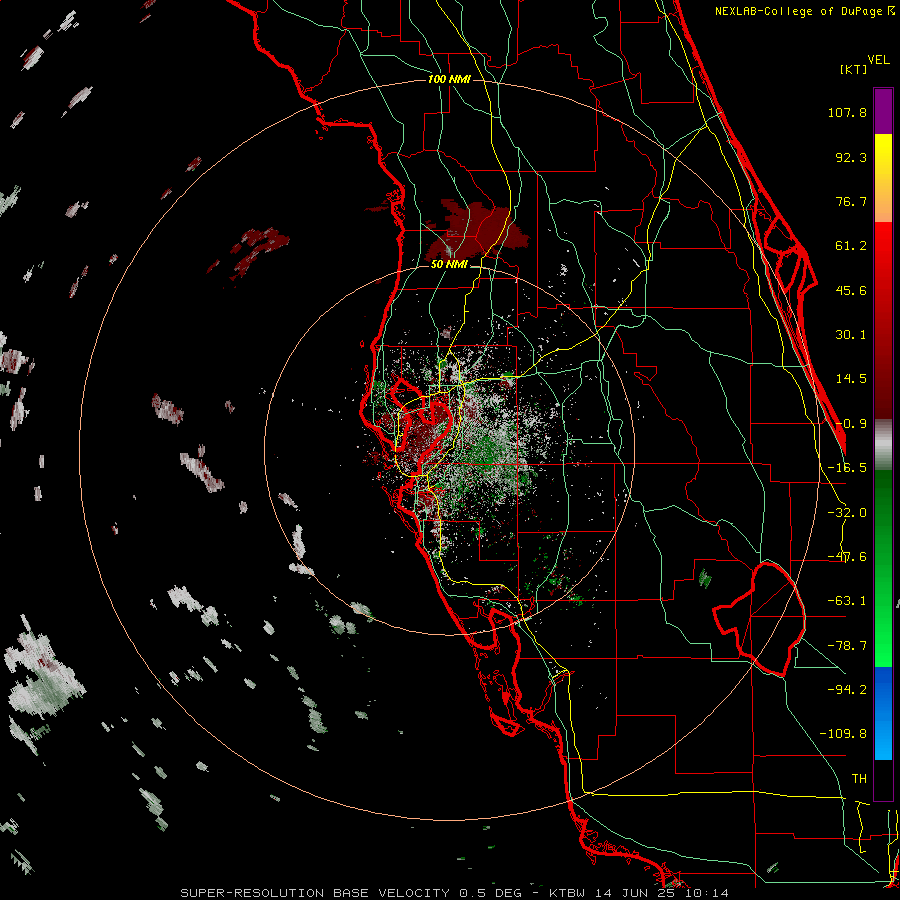Screen dimensions: 900x900
Task: Click the 30.1 velocity scale value
Action: (851, 335)
